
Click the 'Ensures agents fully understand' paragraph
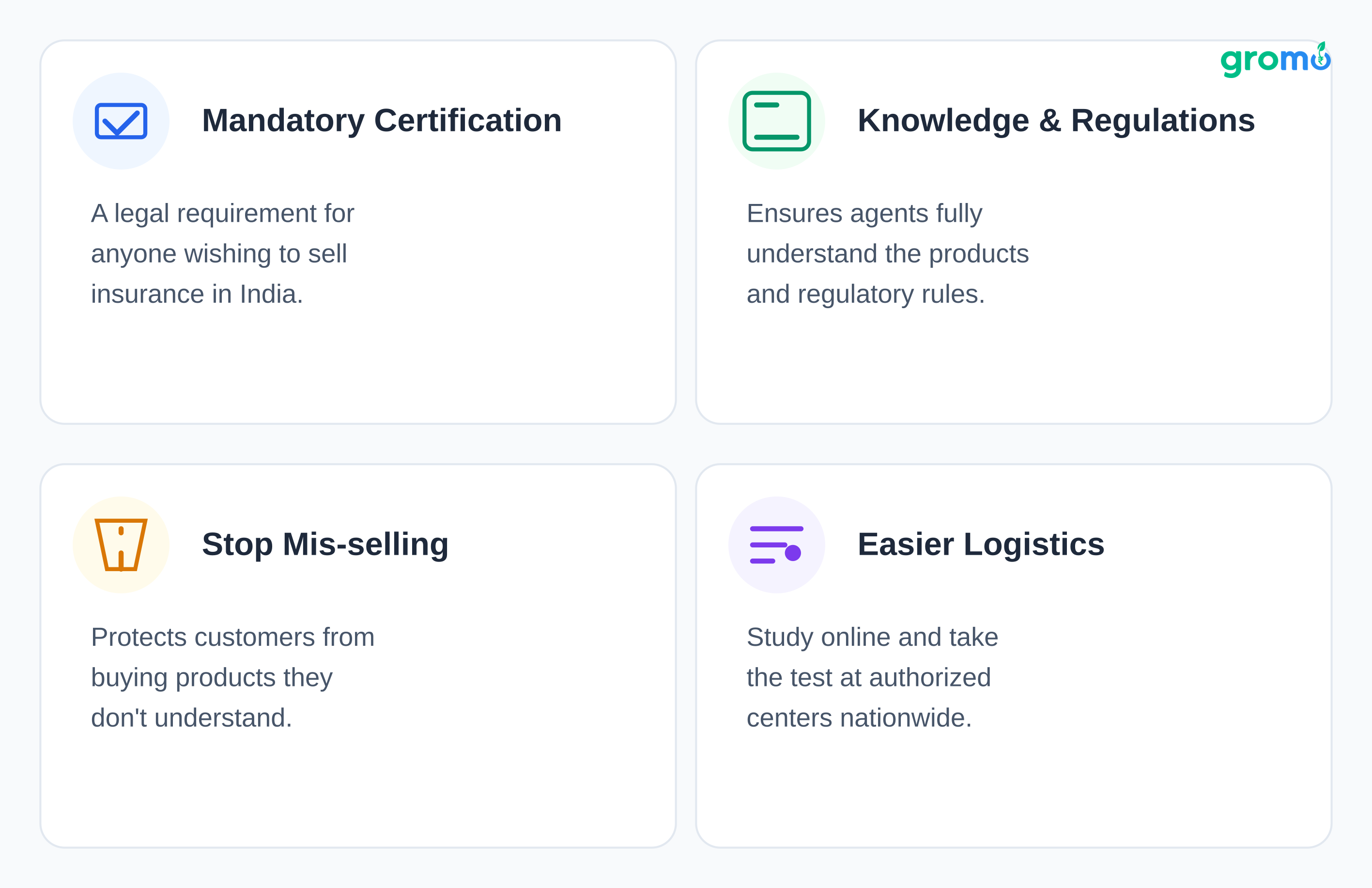[x=888, y=254]
